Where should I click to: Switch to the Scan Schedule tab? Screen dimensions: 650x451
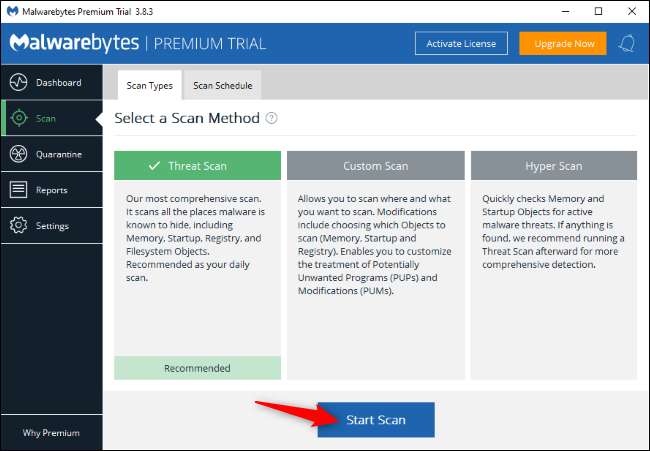(223, 85)
